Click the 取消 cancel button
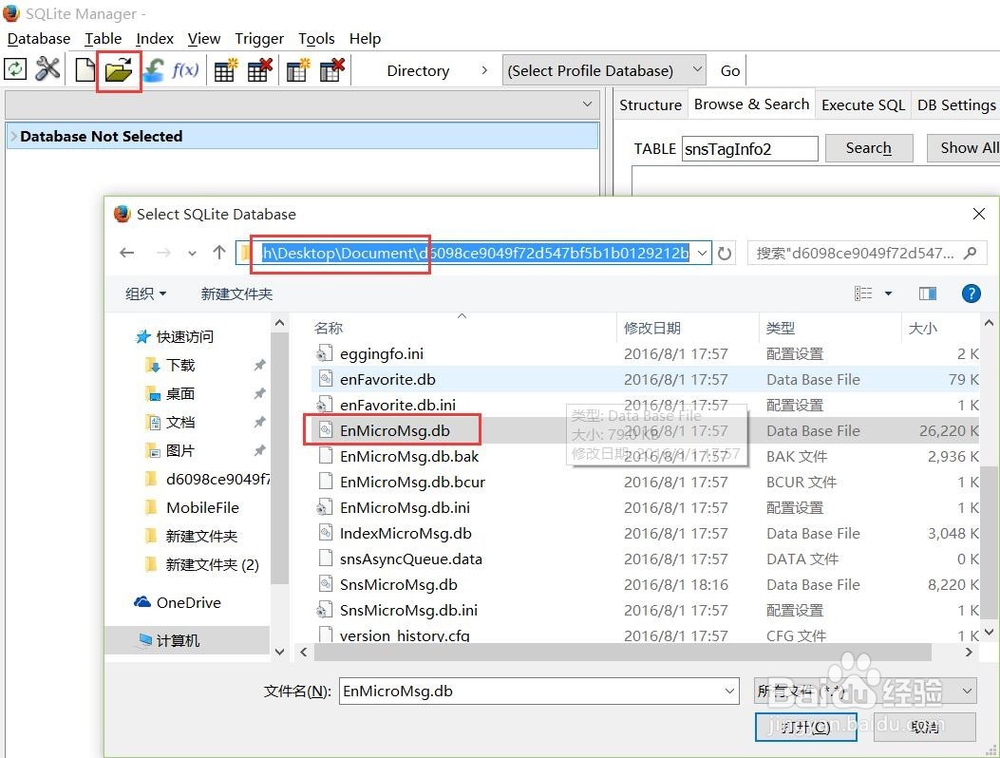Viewport: 1000px width, 758px height. click(924, 727)
